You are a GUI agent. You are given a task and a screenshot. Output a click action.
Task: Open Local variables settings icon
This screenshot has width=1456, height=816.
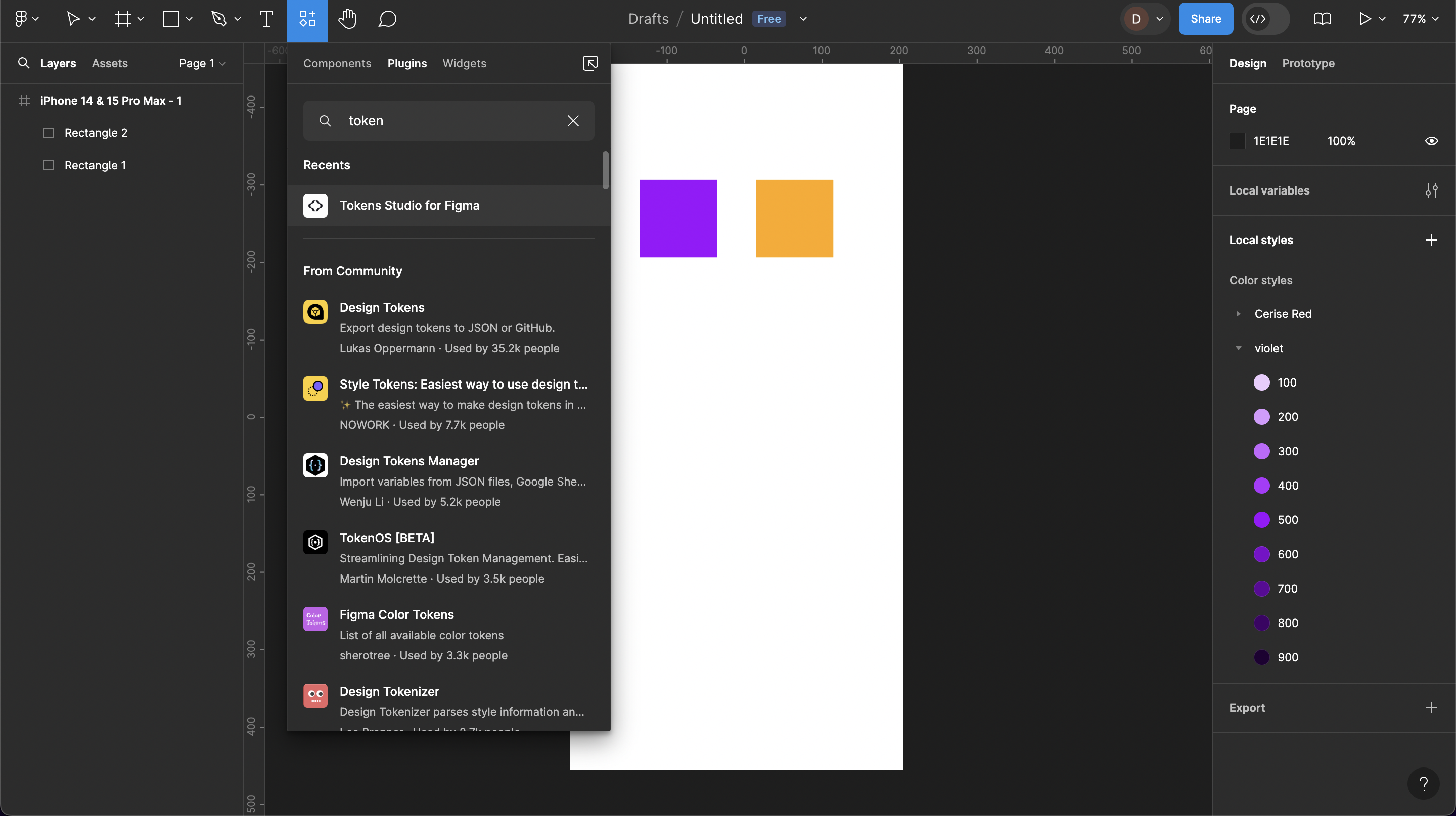(1431, 191)
